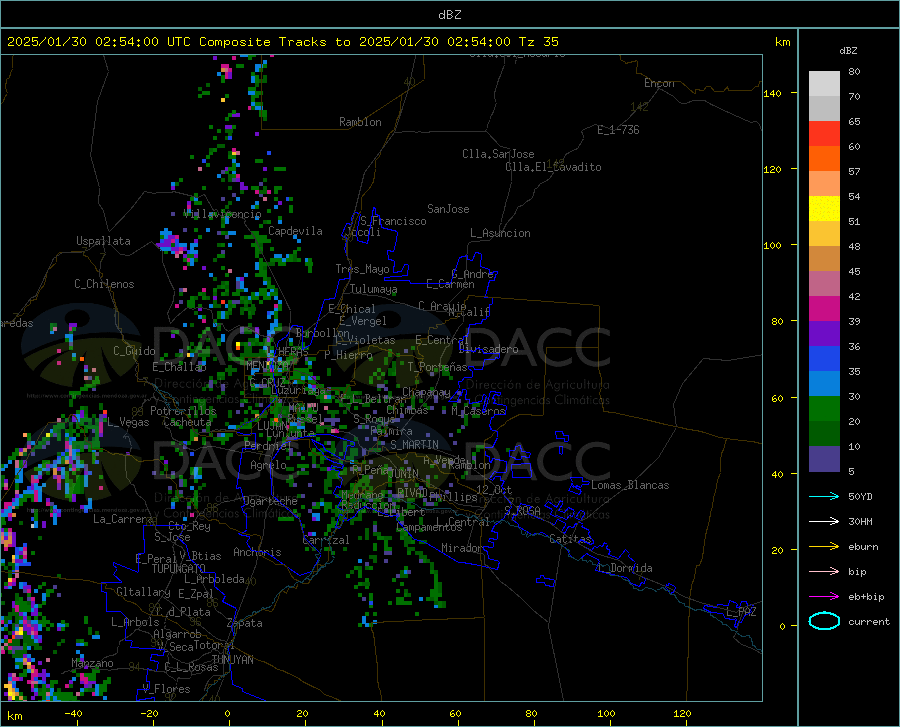Click the E_1-736 map label
This screenshot has width=900, height=727.
618,130
